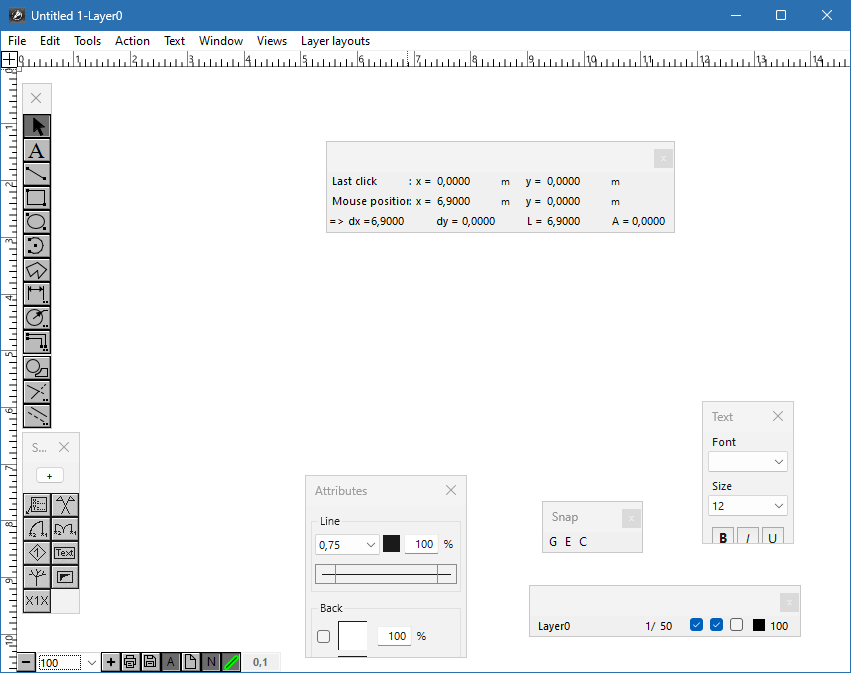Select the arrow selection tool
851x673 pixels.
(x=36, y=126)
